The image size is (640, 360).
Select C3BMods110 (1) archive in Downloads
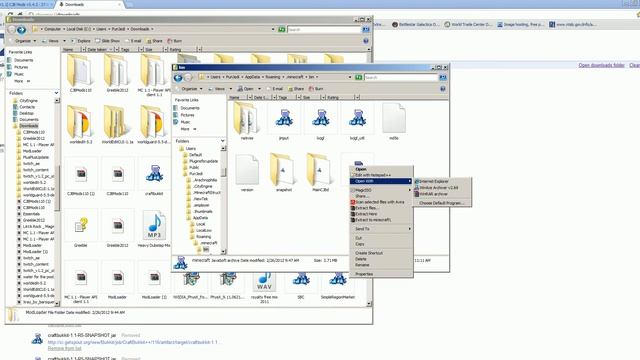81,177
